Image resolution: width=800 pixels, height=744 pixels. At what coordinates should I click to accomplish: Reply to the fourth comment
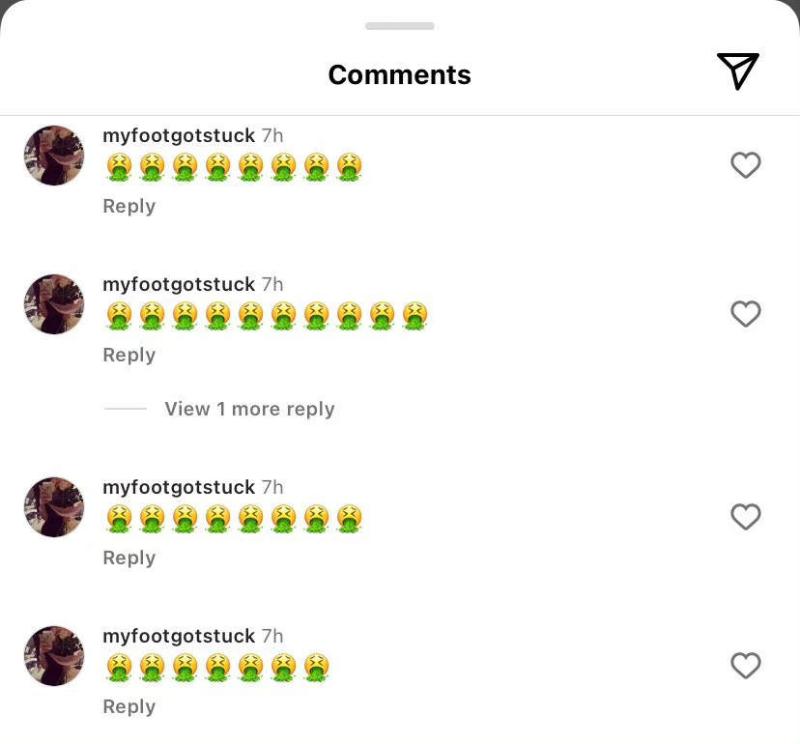point(129,707)
